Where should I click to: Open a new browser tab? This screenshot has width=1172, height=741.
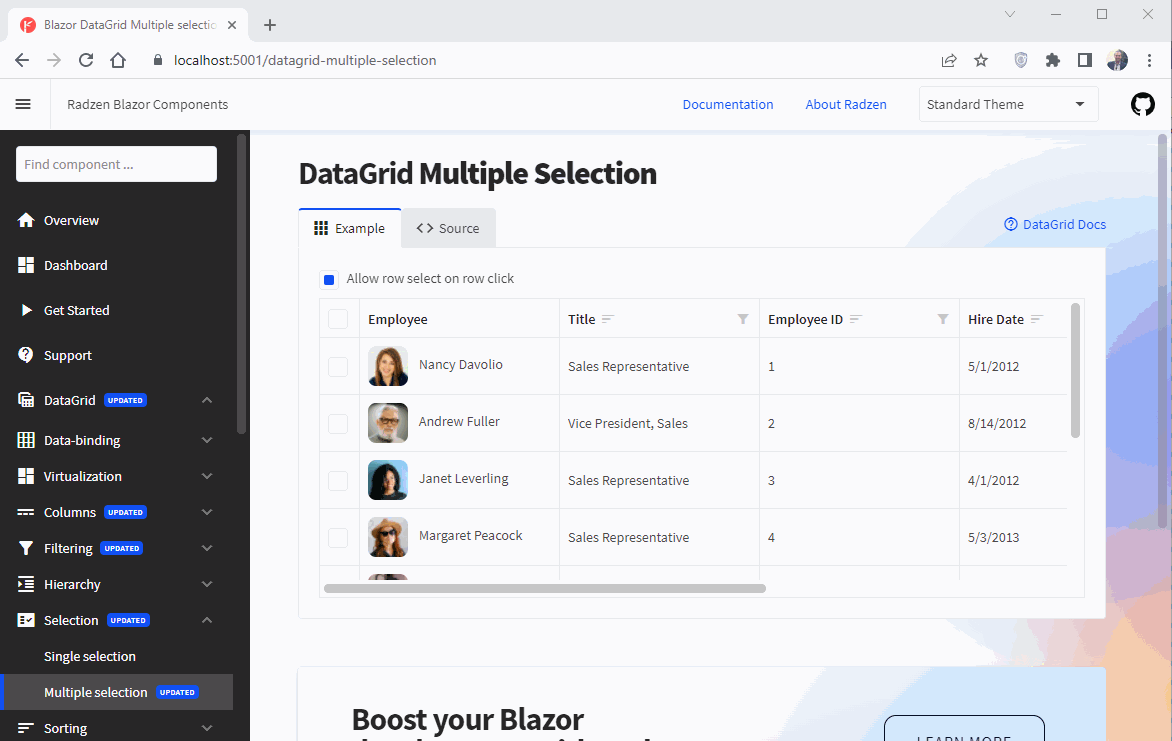(270, 25)
